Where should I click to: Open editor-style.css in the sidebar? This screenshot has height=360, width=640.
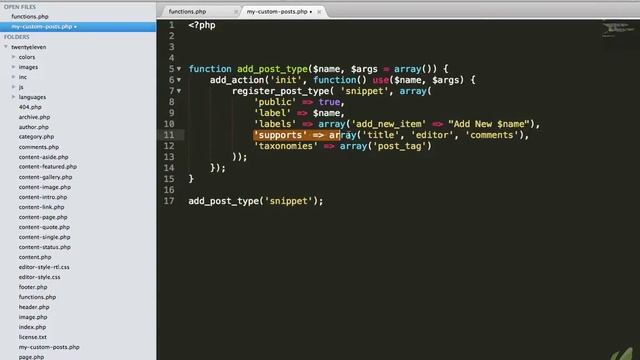40,277
